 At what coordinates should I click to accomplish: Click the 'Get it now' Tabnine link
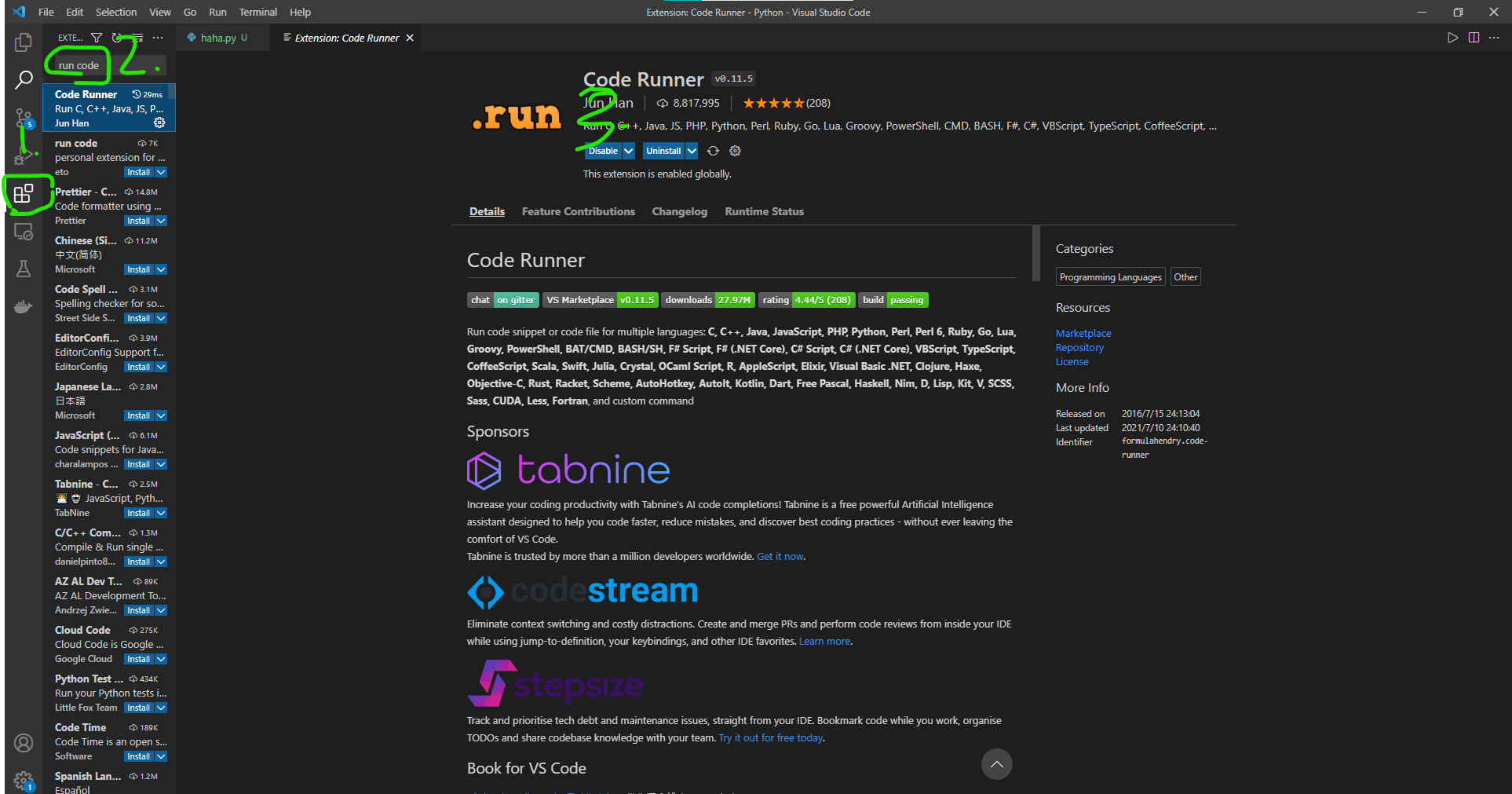coord(780,557)
